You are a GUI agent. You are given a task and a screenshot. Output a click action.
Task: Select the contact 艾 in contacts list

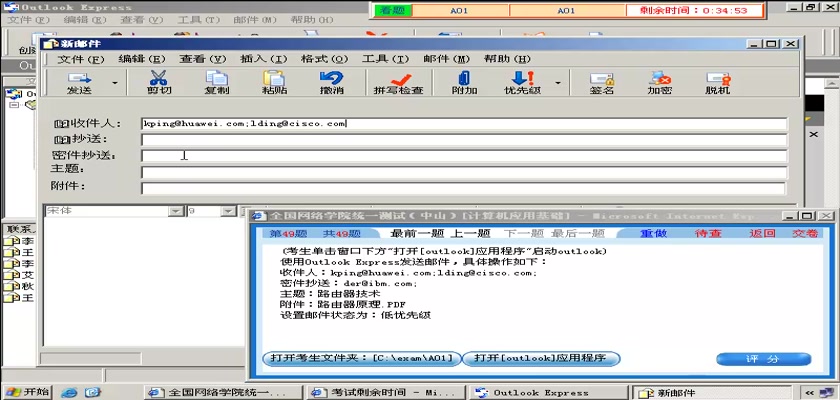coord(19,275)
